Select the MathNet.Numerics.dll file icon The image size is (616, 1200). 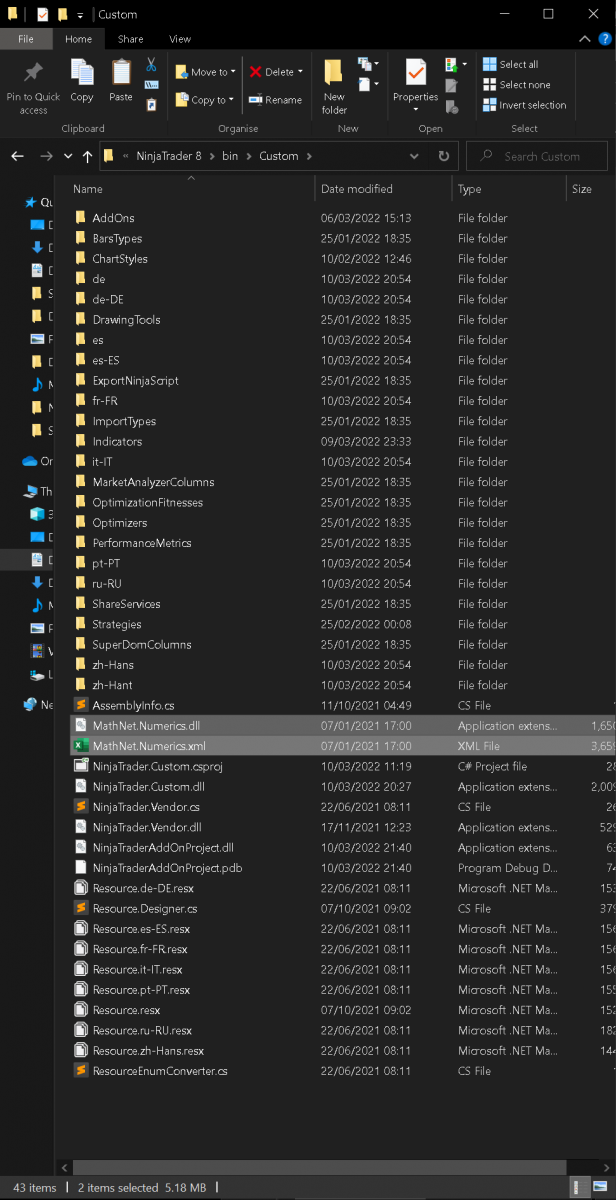point(81,726)
